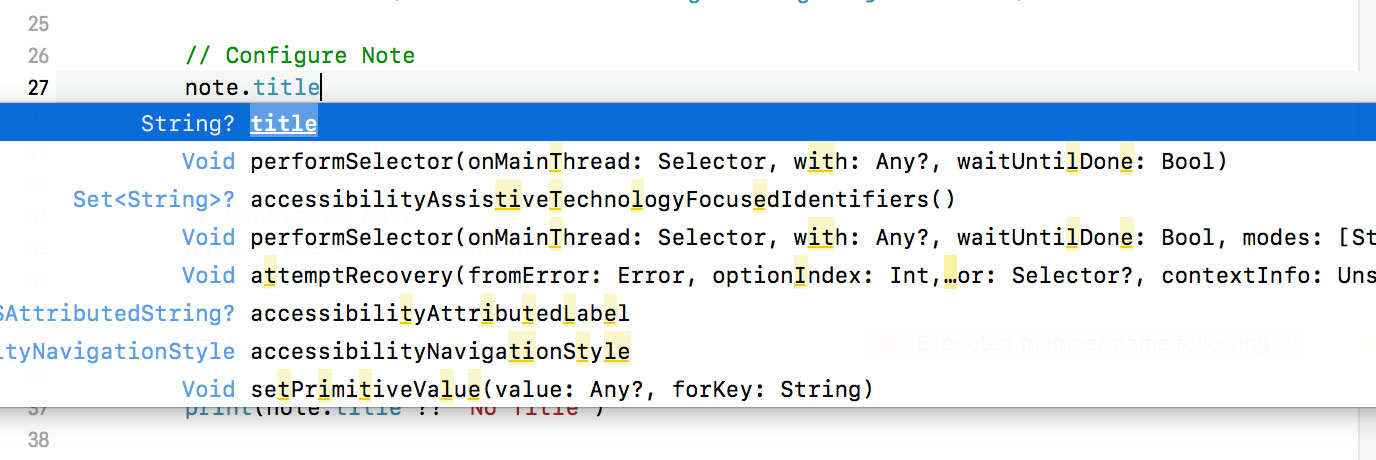Pick accessibilityAssistiveTechnologyFocusedIdentifiers() from the completion list
The height and width of the screenshot is (460, 1376).
(x=603, y=200)
